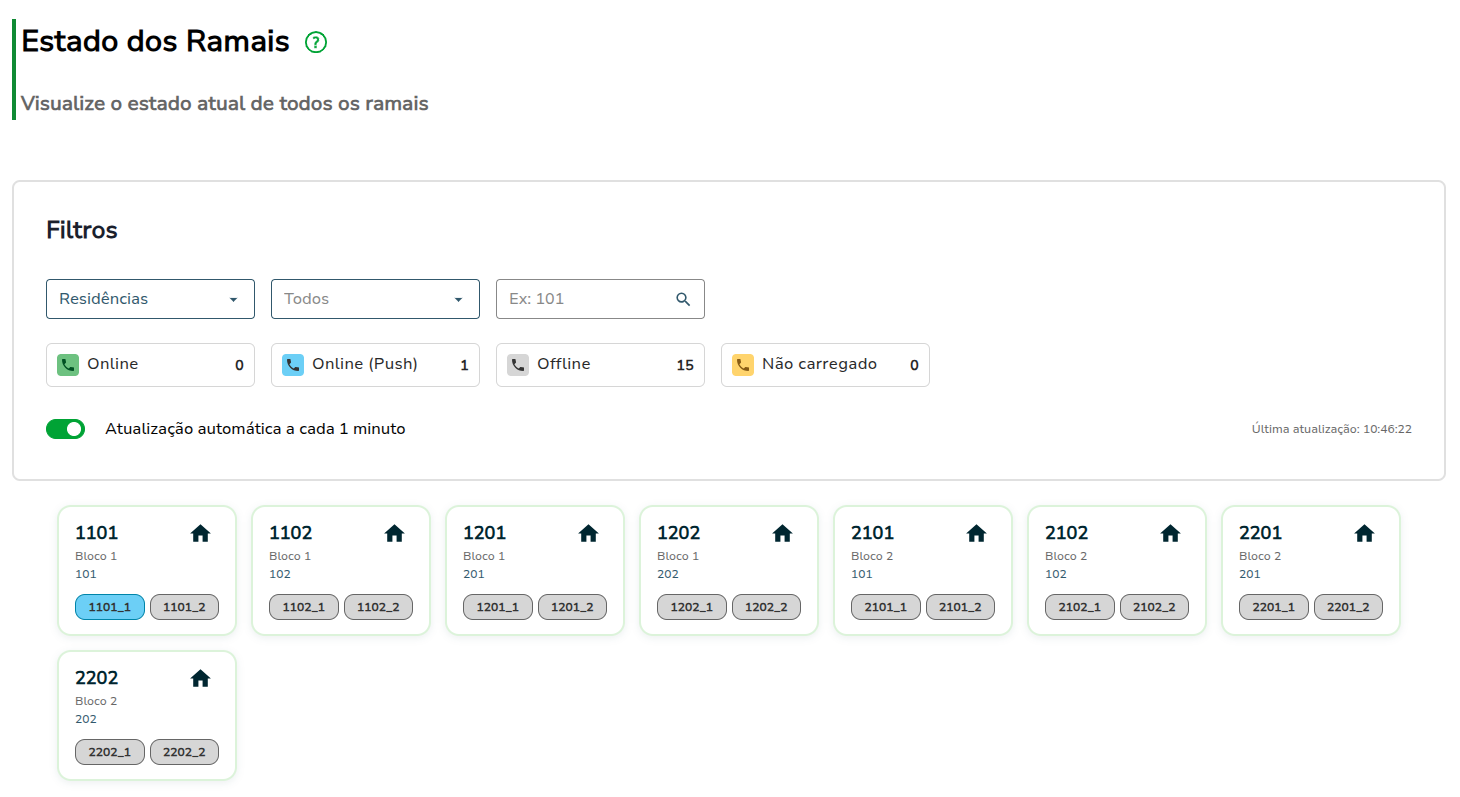Click the house icon on card 1201

589,534
